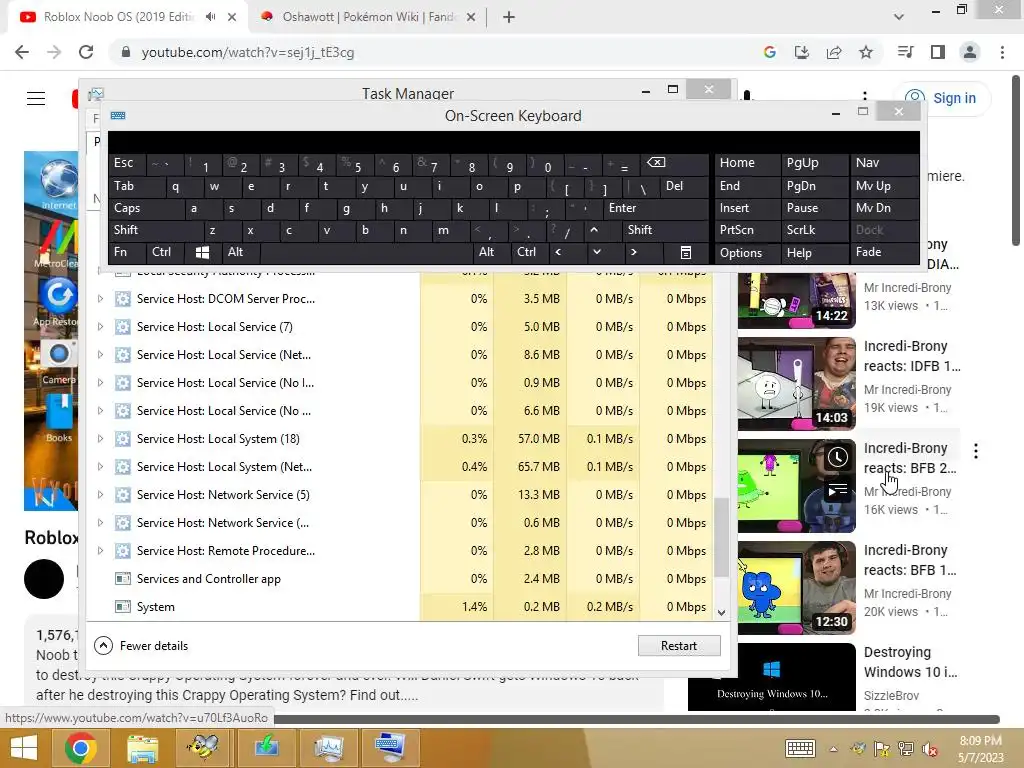
Task: Open Options on On-Screen Keyboard
Action: click(x=747, y=252)
